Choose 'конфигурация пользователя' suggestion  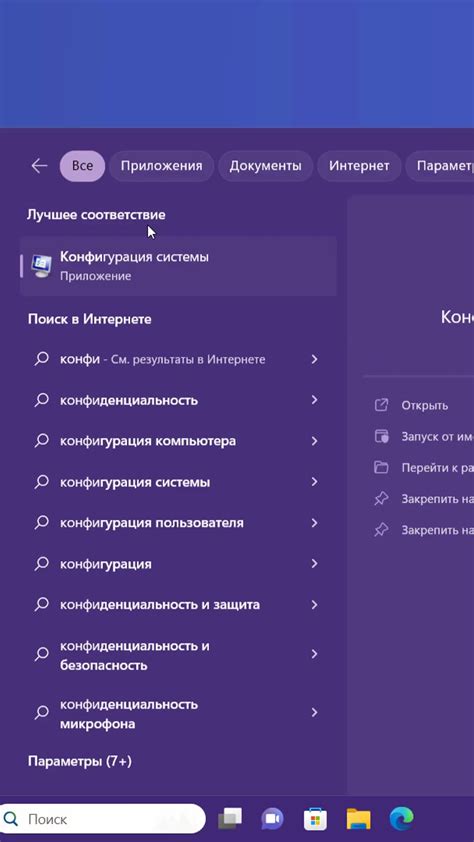[x=151, y=523]
